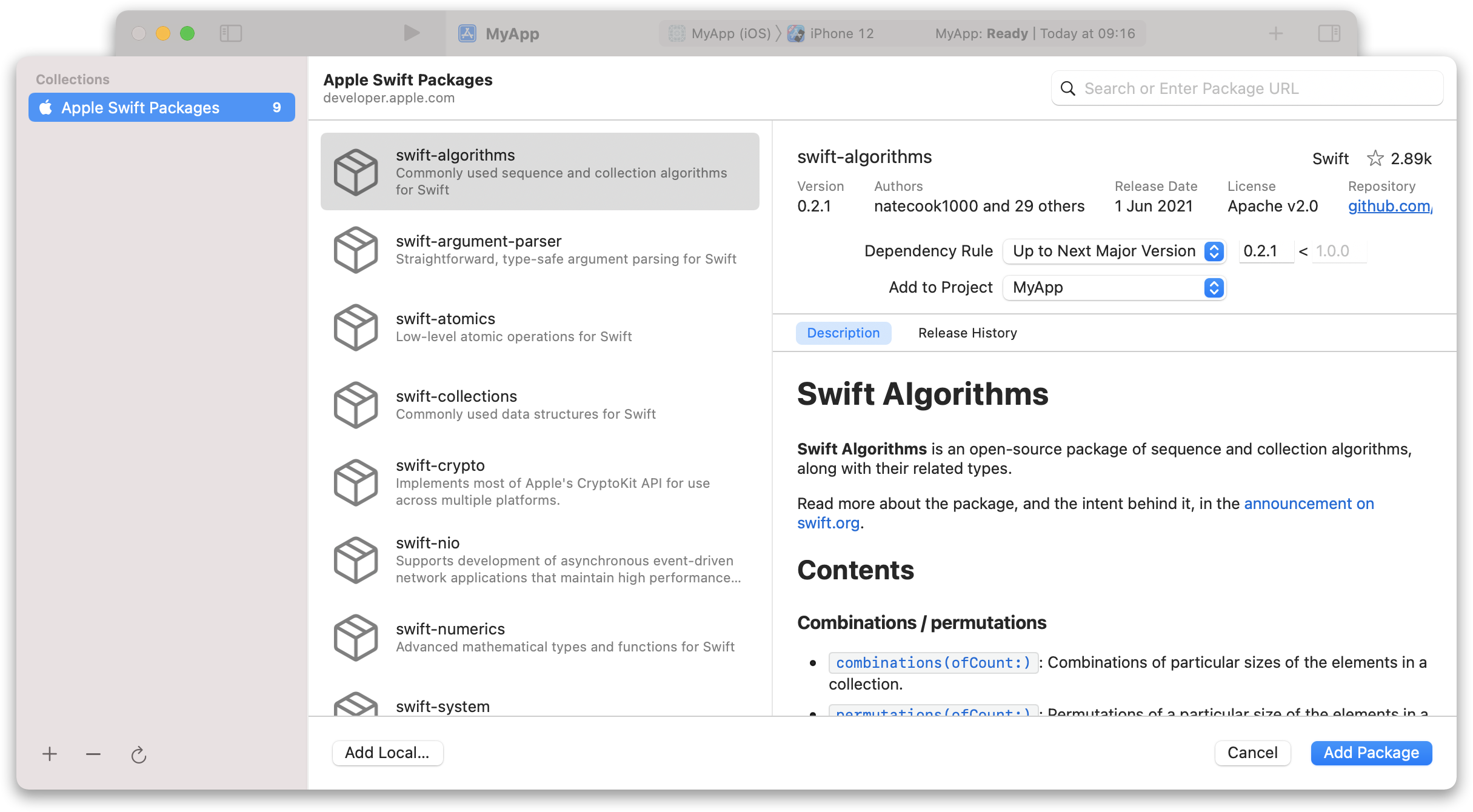Screen dimensions: 1473x812
Task: Click the developer.apple.com subtitle text
Action: 389,98
